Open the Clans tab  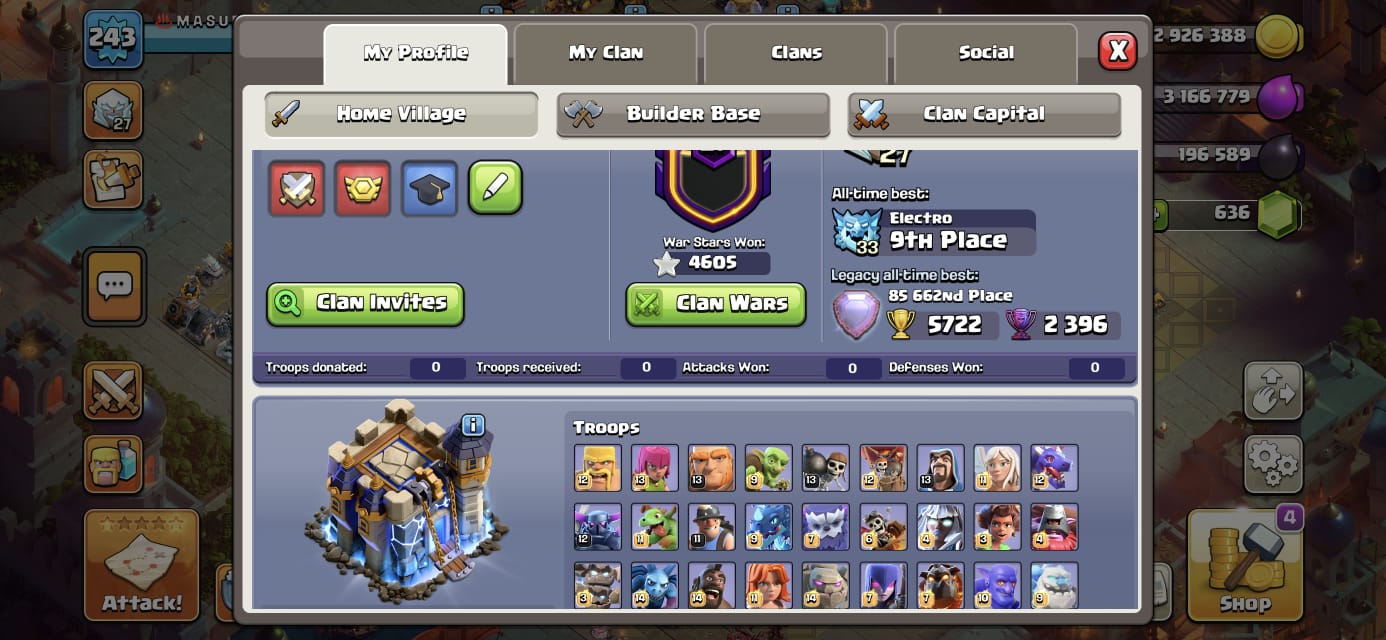pos(796,53)
